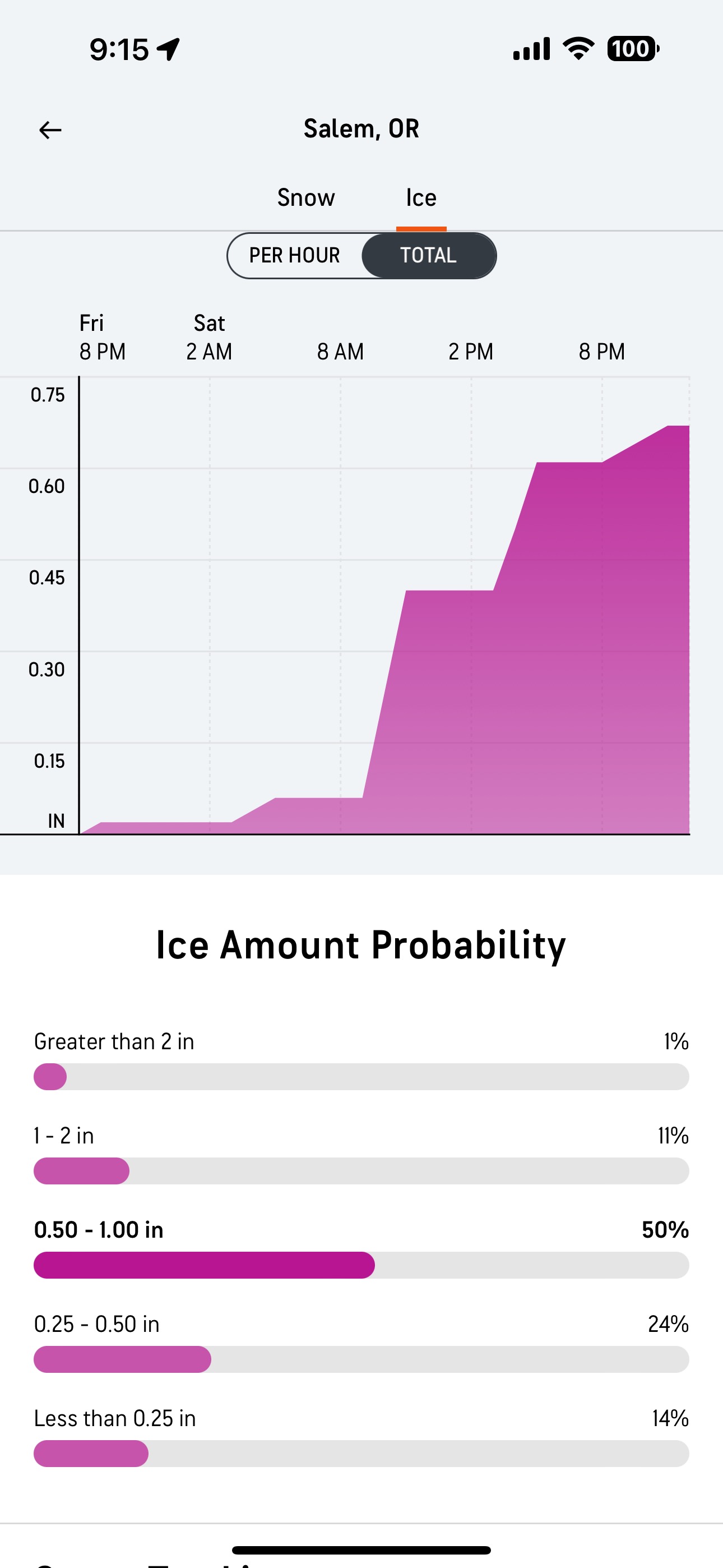This screenshot has height=1568, width=723.
Task: Tap the battery indicator icon
Action: tap(633, 49)
